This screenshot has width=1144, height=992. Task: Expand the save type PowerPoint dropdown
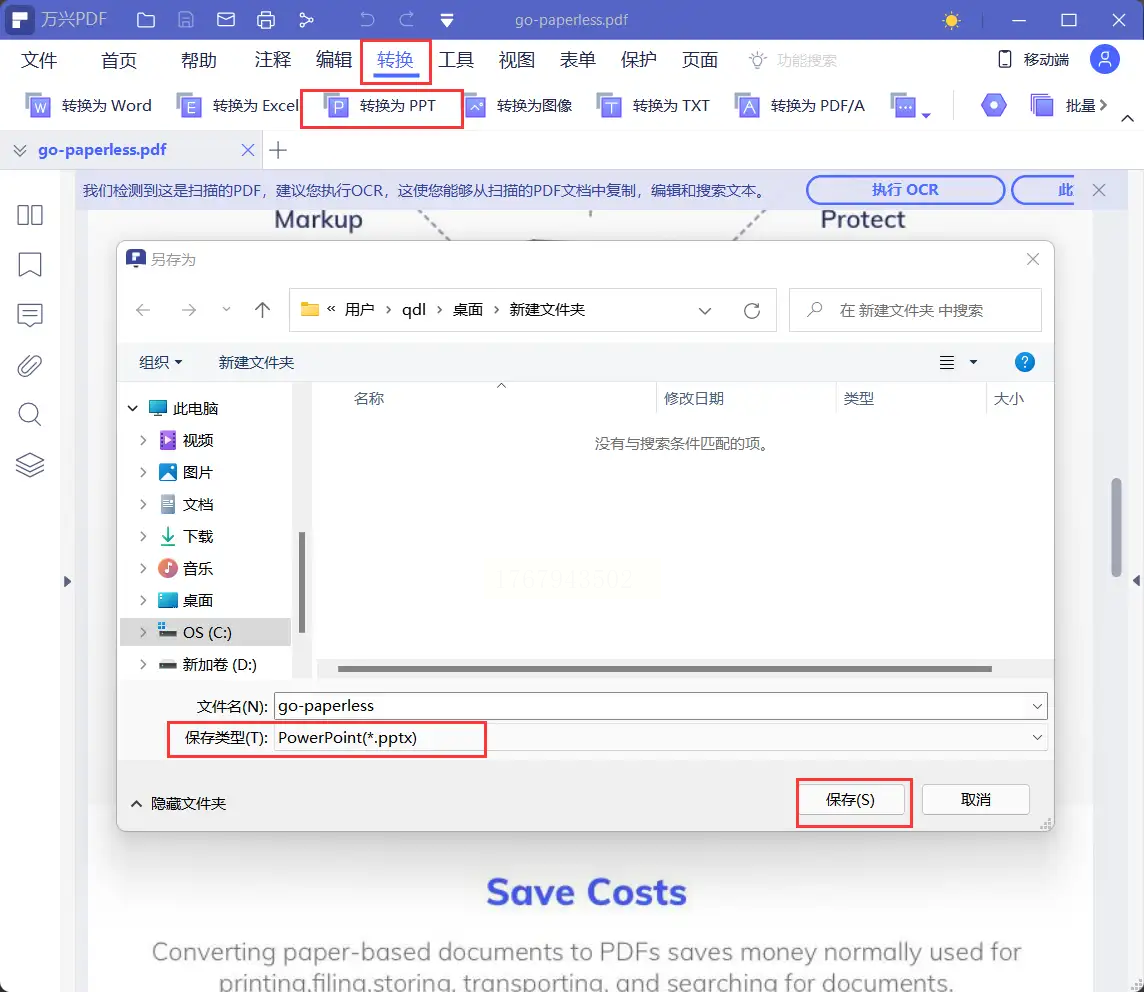[x=1037, y=737]
